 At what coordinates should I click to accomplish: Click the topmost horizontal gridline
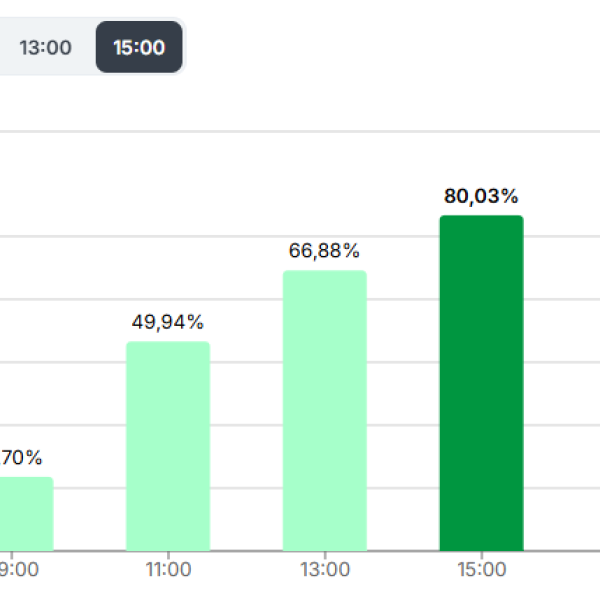coord(300,131)
